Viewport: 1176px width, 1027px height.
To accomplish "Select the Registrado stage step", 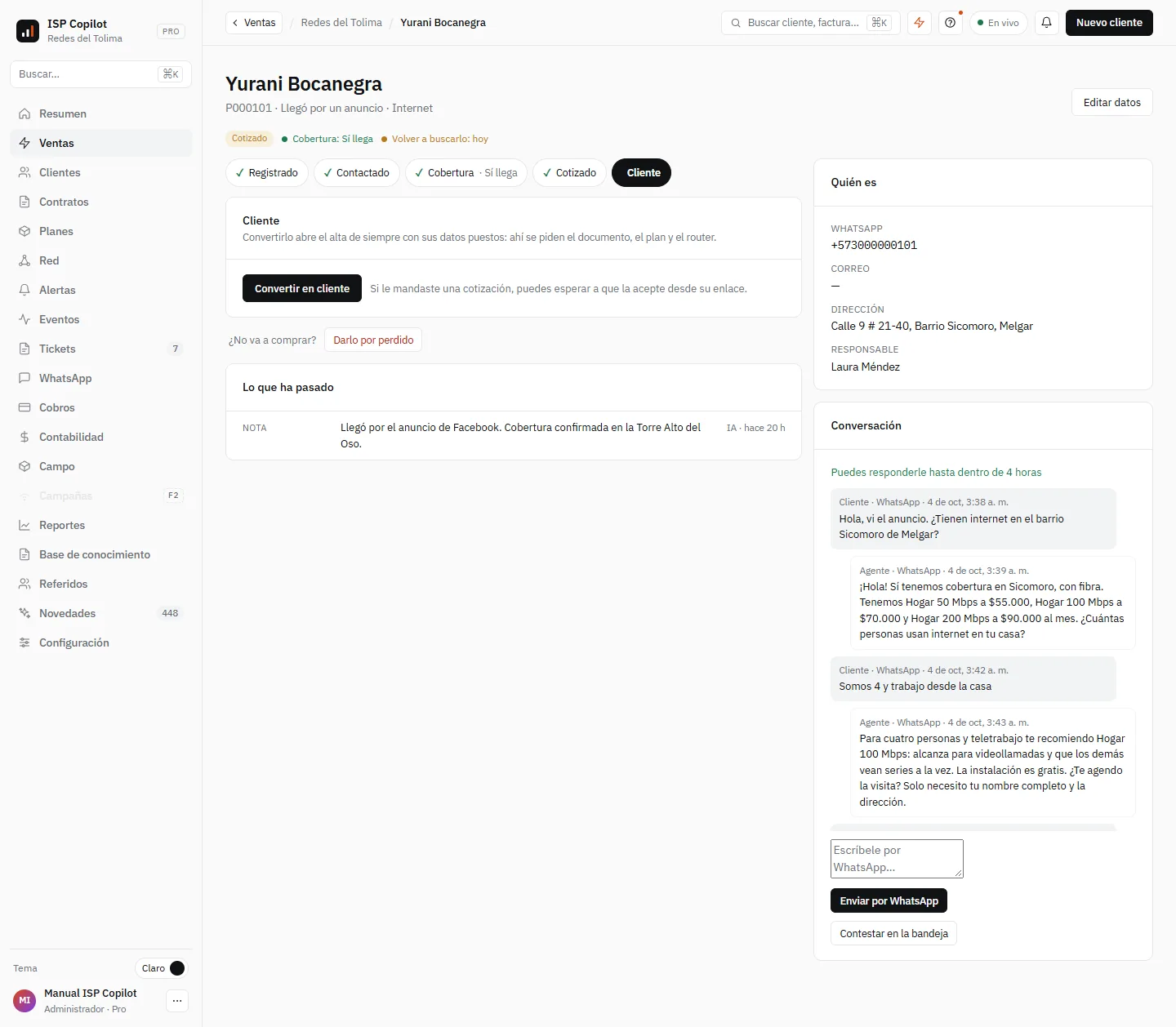I will coord(267,172).
